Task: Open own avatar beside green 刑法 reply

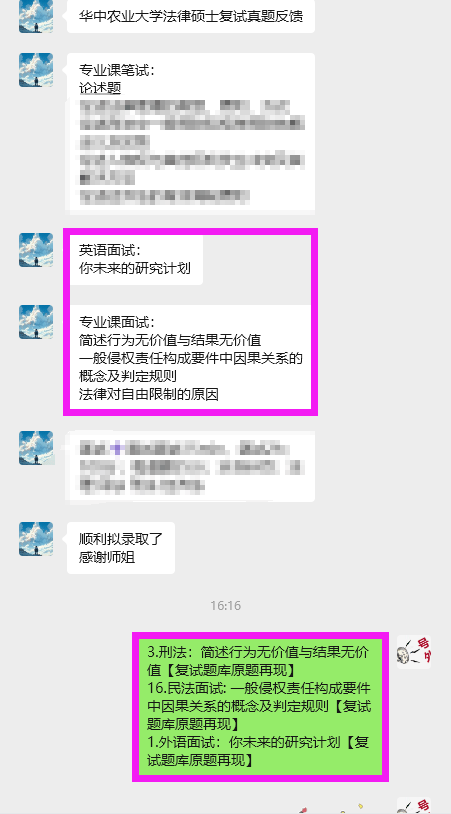Action: (x=414, y=652)
